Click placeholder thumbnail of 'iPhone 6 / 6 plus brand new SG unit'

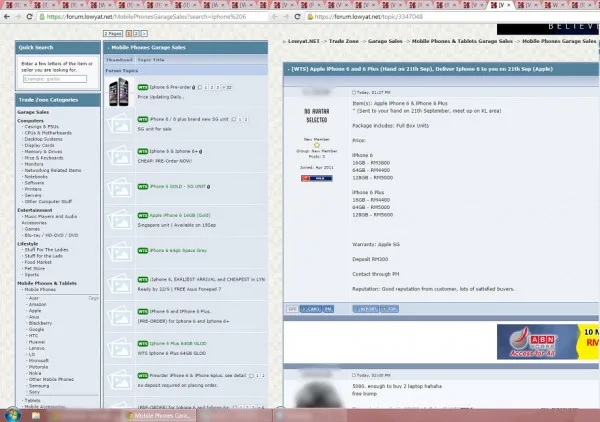tap(119, 124)
